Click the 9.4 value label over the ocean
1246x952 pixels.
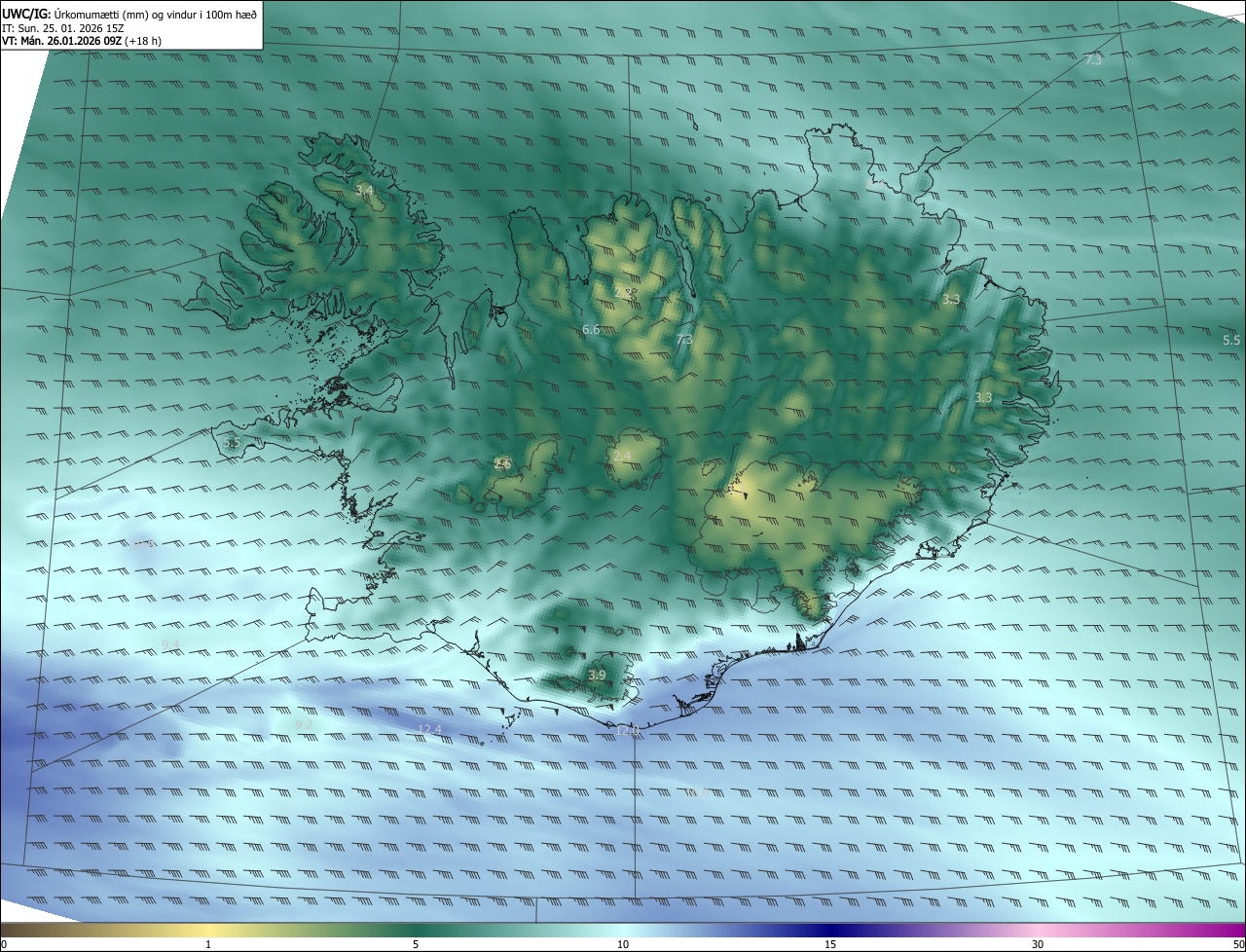point(170,644)
